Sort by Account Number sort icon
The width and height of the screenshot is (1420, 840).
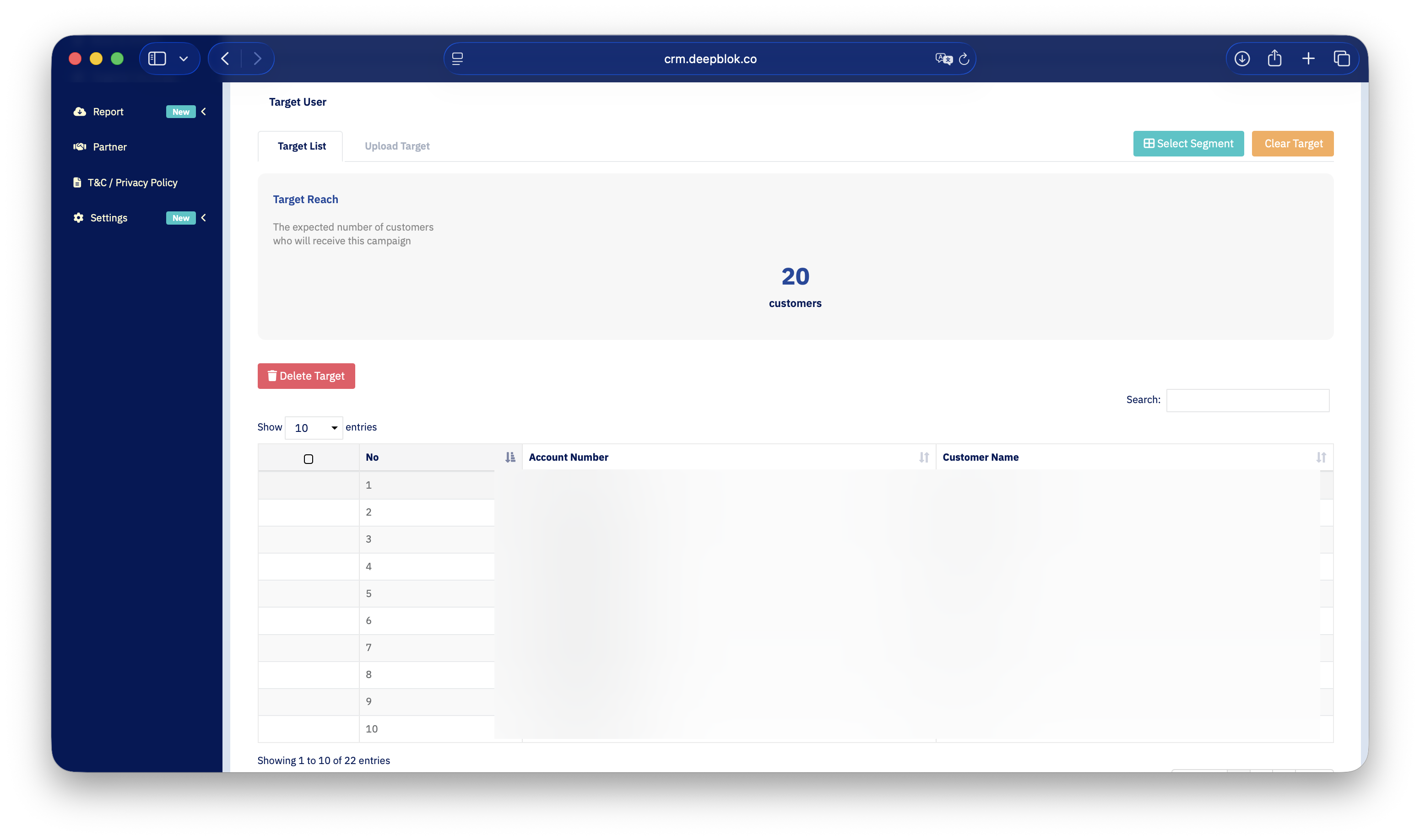pyautogui.click(x=924, y=457)
